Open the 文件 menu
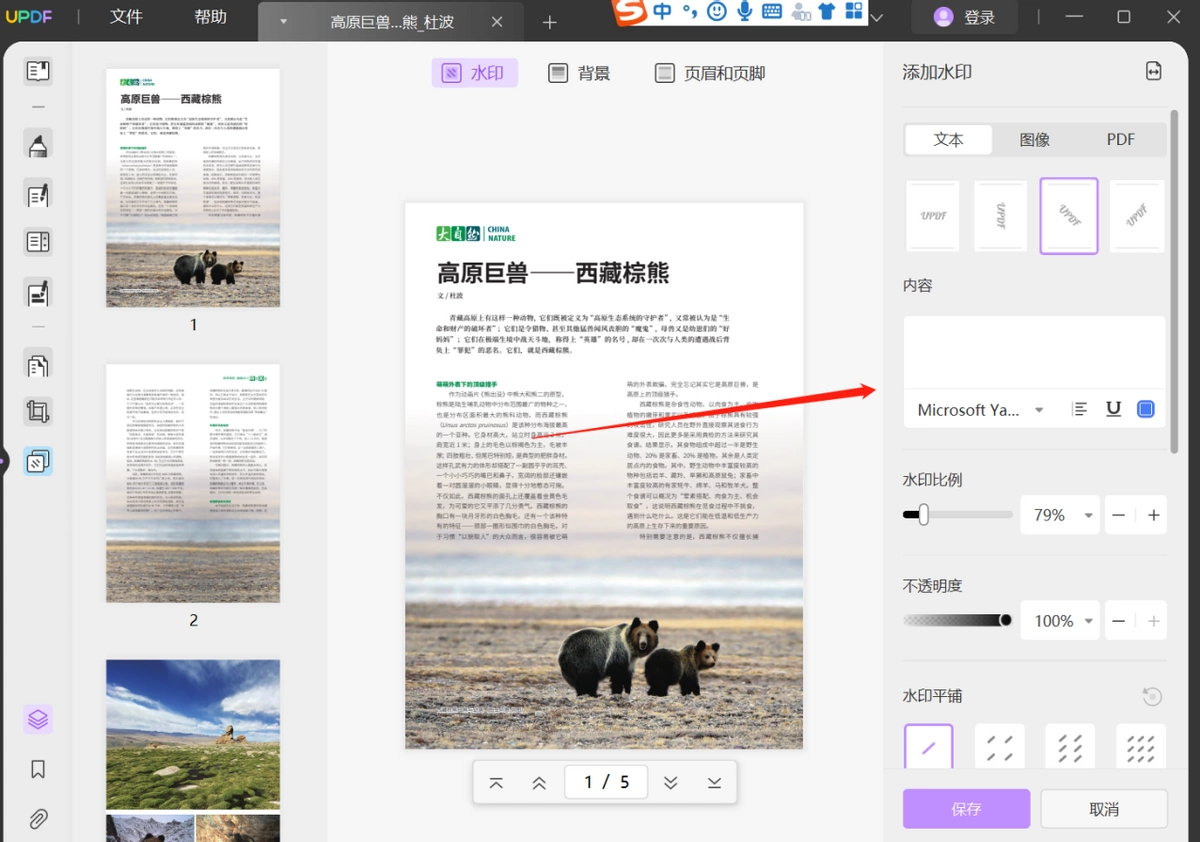The height and width of the screenshot is (842, 1200). (x=126, y=17)
